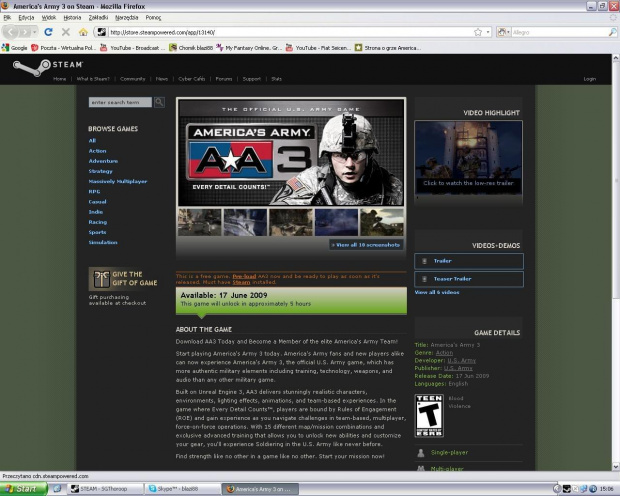Click the Steam store search magnifier button

(x=159, y=102)
